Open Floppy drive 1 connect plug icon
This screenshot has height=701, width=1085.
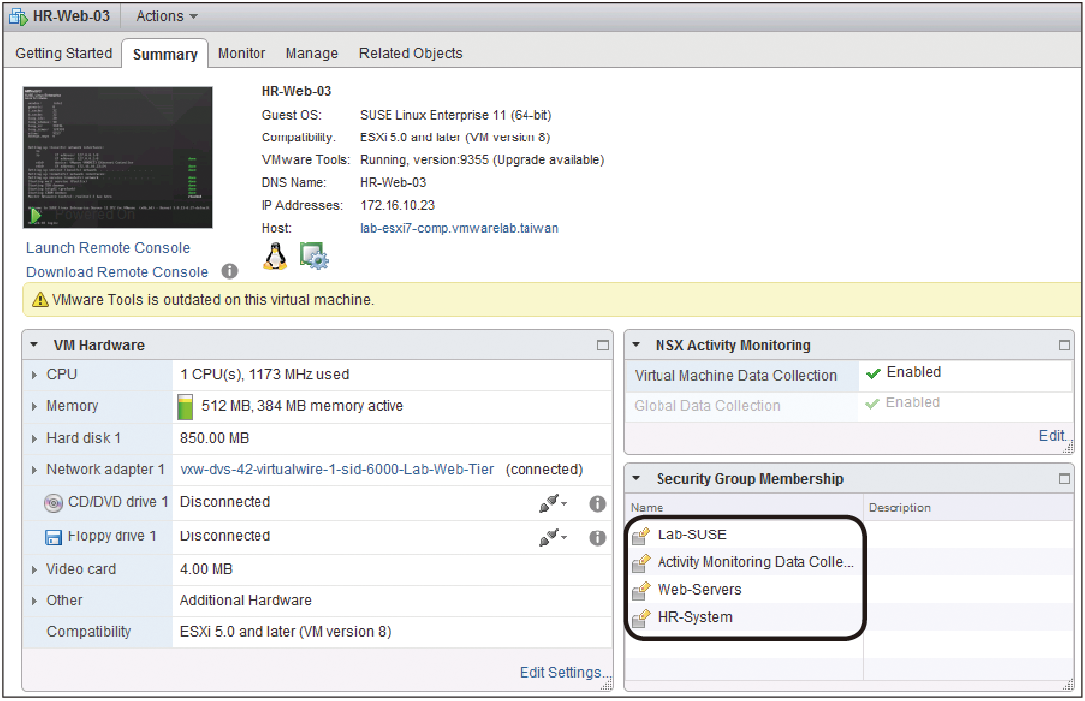[x=553, y=537]
